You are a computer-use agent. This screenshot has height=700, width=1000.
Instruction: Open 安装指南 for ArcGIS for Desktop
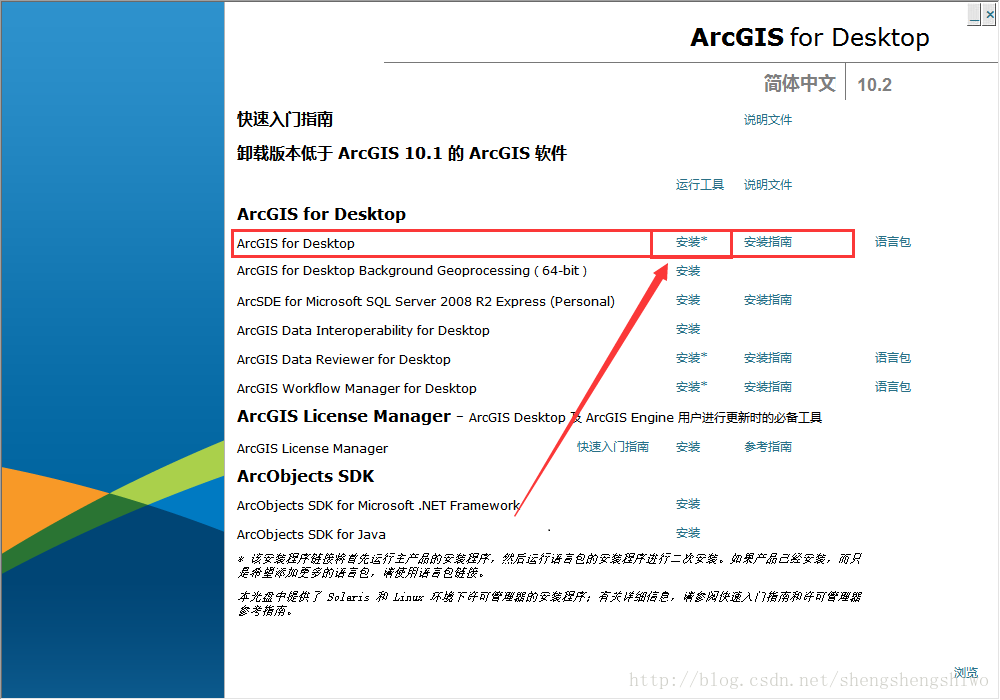768,242
